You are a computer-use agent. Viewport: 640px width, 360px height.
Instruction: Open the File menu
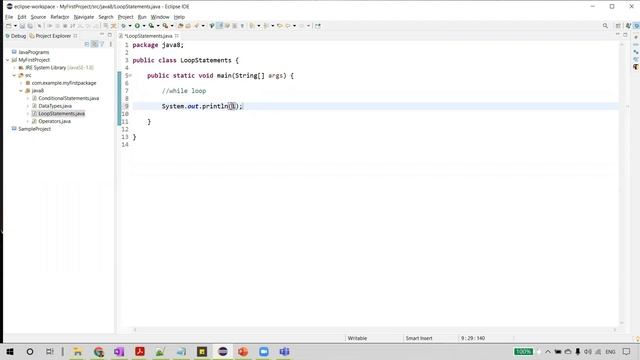click(9, 17)
